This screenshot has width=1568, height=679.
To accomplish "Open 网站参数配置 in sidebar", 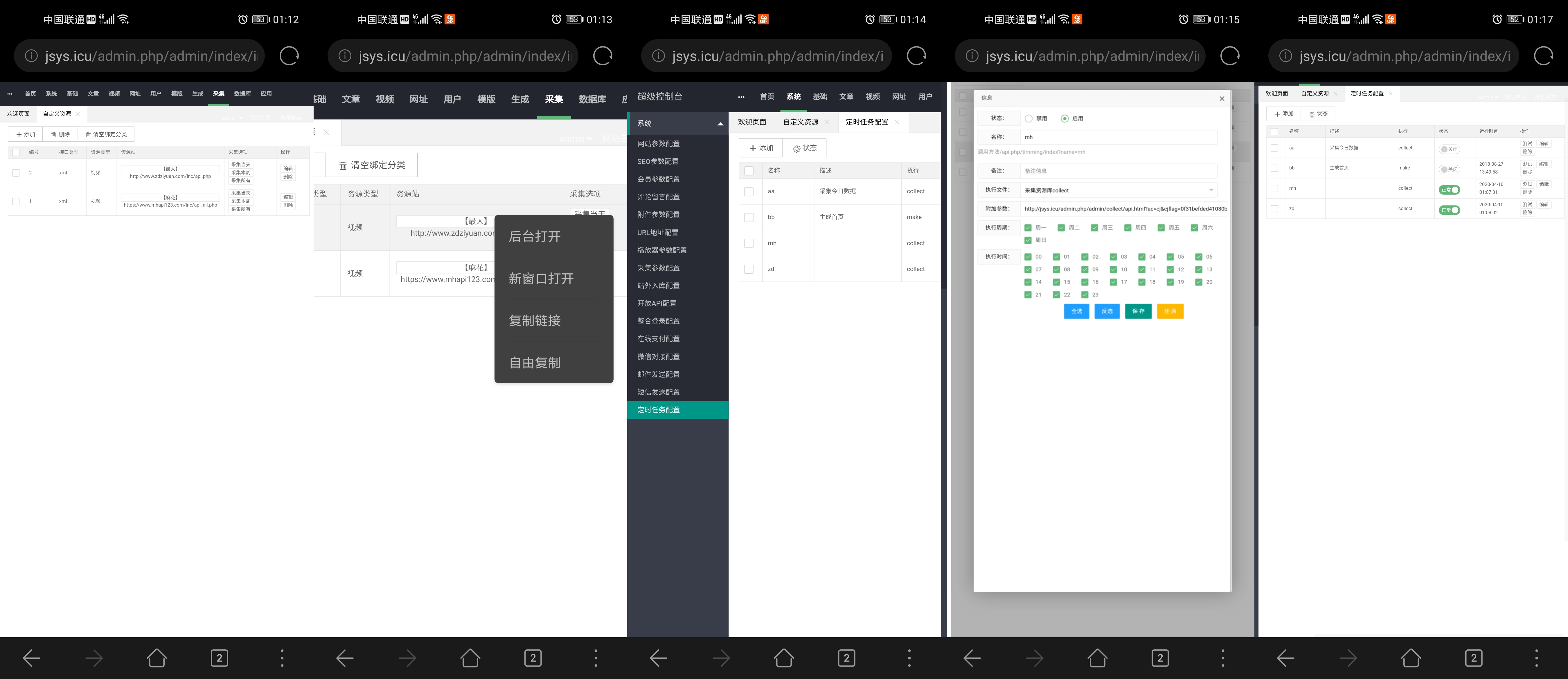I will tap(678, 144).
